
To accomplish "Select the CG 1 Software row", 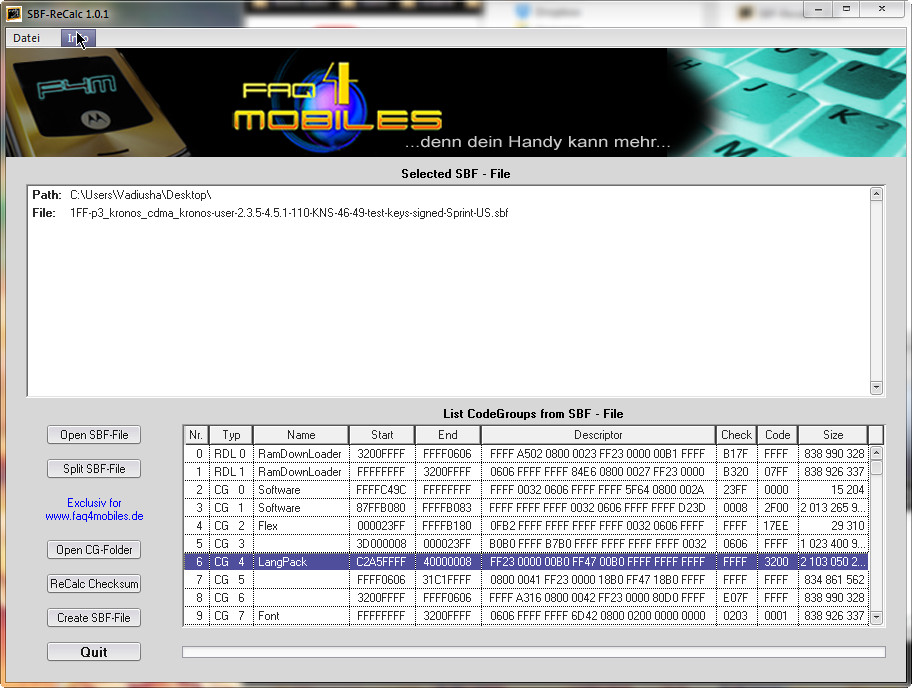I will tap(526, 508).
